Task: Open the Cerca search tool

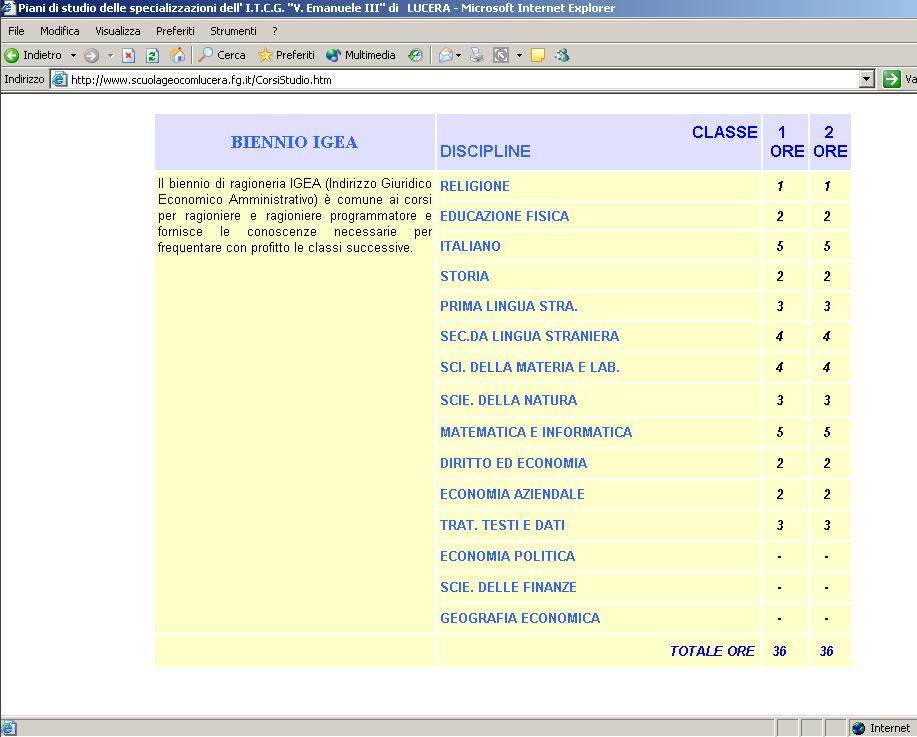Action: point(222,55)
